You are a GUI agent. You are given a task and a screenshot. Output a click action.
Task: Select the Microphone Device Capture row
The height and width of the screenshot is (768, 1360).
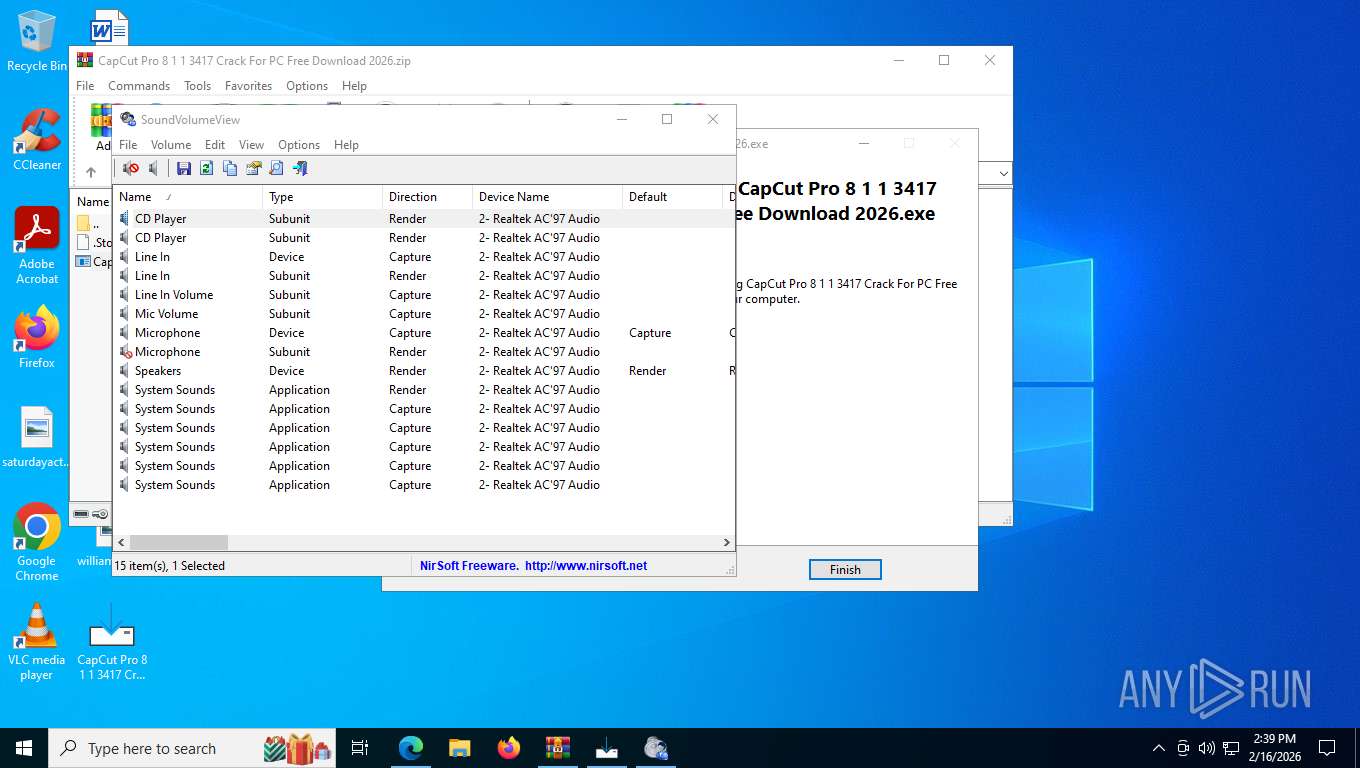point(424,333)
